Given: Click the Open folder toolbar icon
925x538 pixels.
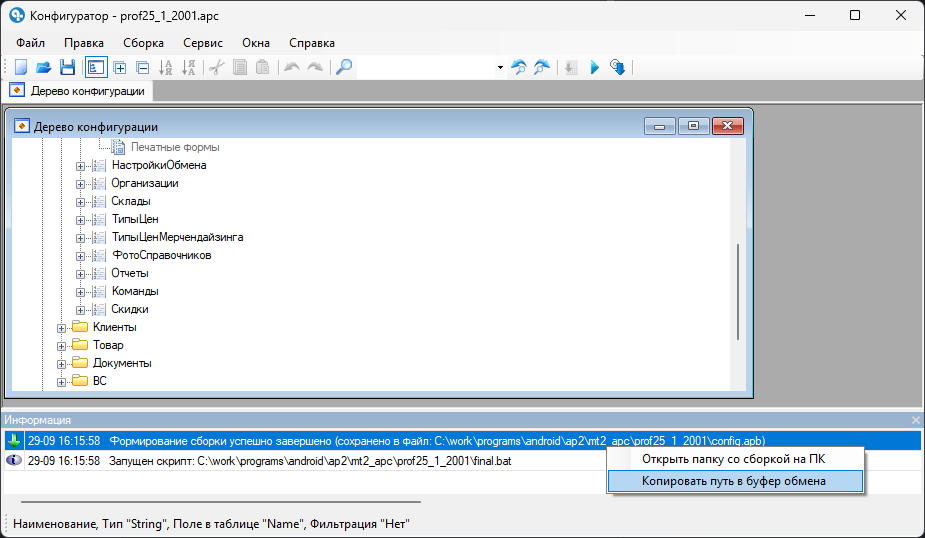Looking at the screenshot, I should point(43,68).
